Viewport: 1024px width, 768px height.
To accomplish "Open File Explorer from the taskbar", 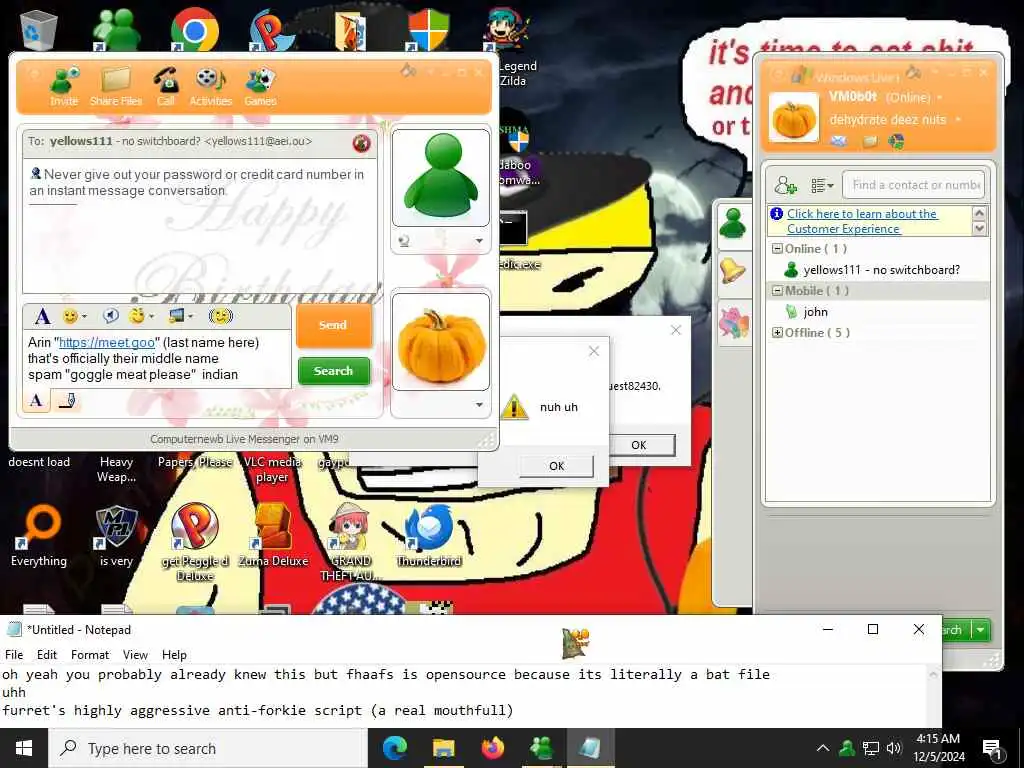I will [x=443, y=748].
